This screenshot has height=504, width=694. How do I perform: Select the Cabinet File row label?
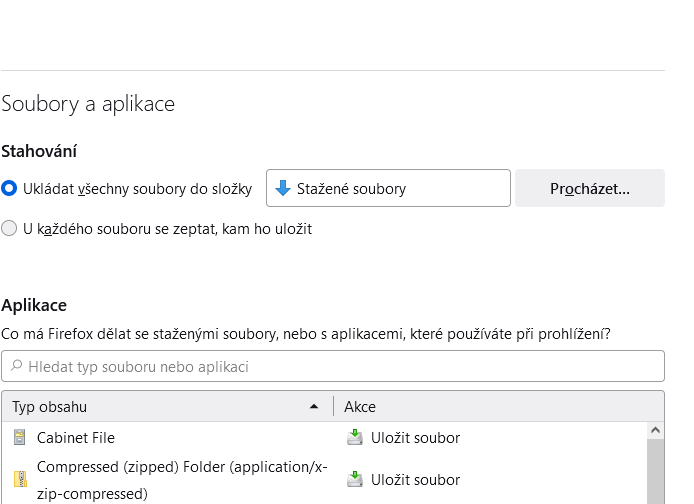coord(76,437)
